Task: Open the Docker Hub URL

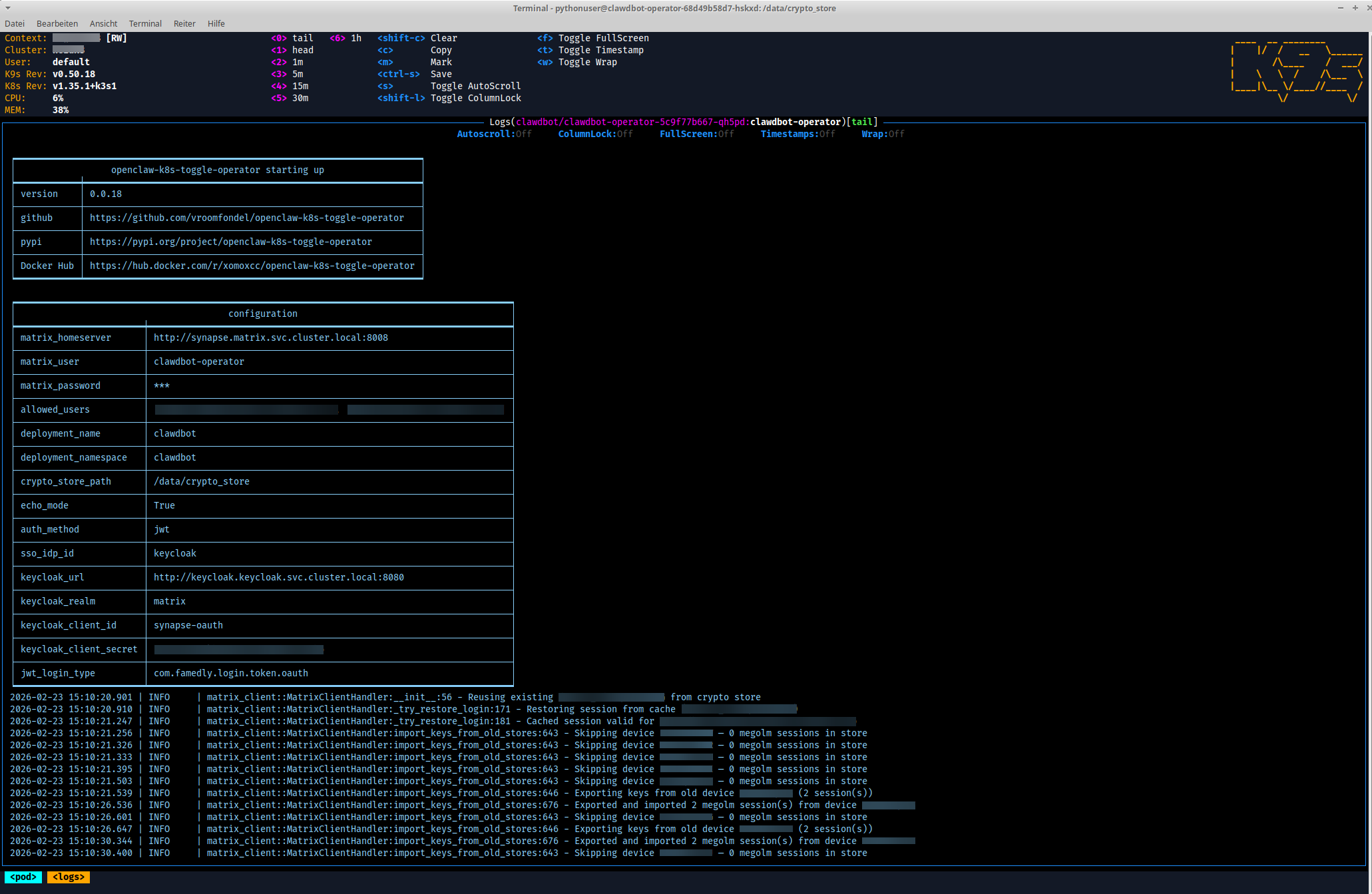Action: click(x=252, y=266)
